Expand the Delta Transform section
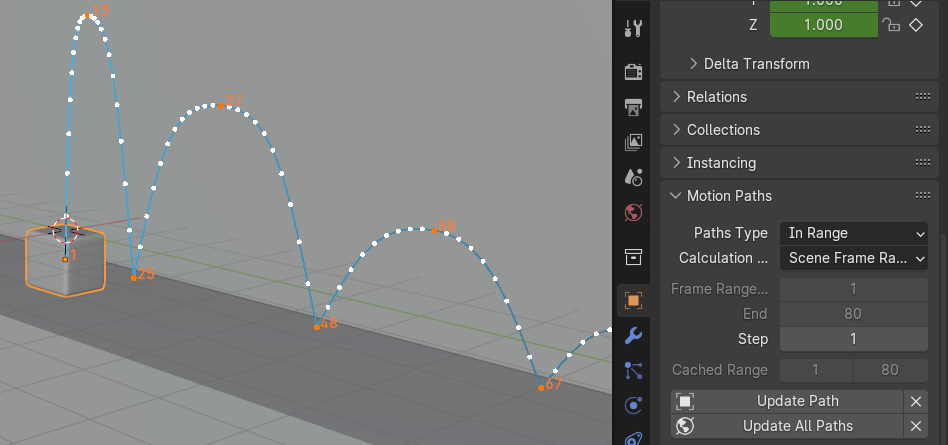Image resolution: width=948 pixels, height=445 pixels. [x=749, y=64]
